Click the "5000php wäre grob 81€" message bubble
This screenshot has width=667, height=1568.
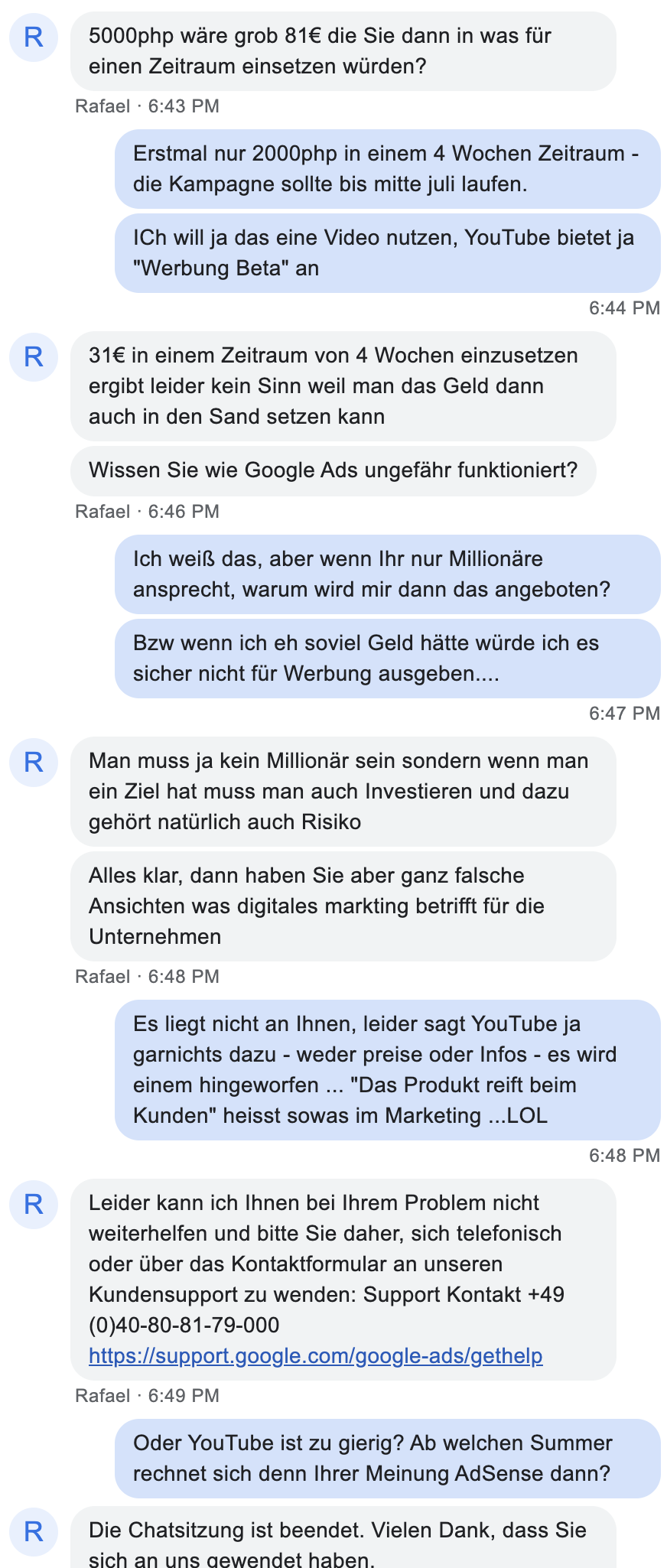point(343,51)
